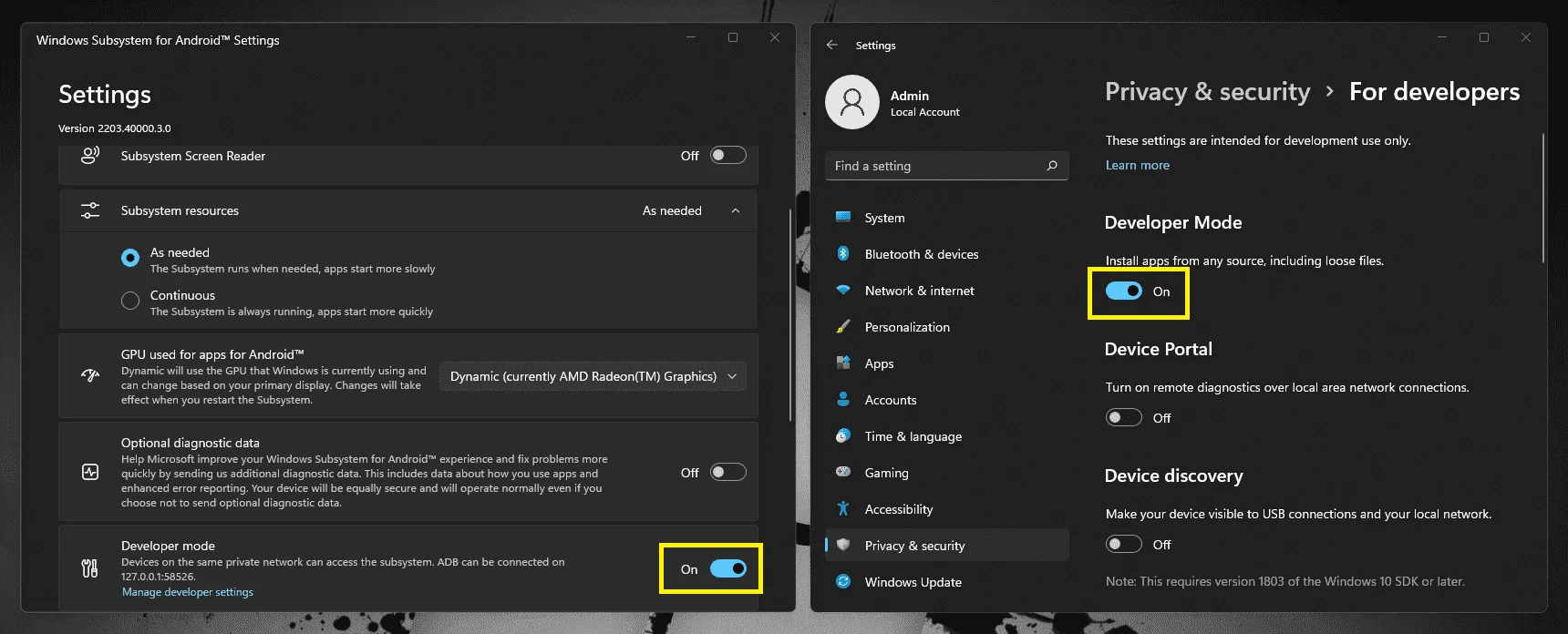This screenshot has height=634, width=1568.
Task: Open Gaming settings category
Action: (x=946, y=473)
